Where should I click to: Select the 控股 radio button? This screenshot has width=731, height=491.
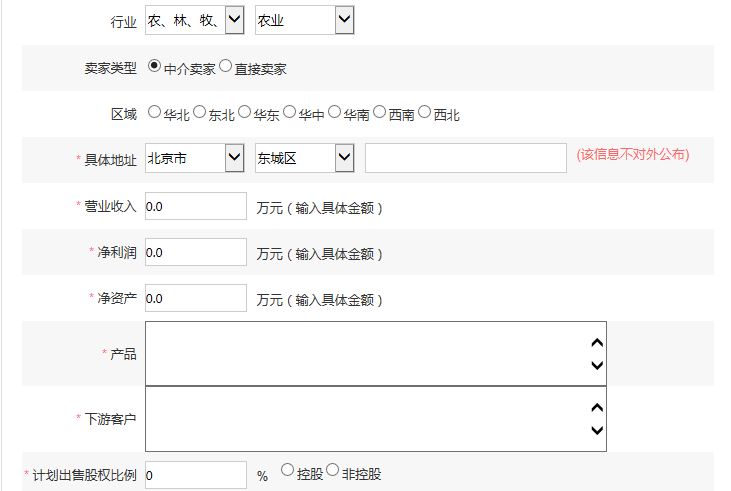click(x=287, y=470)
